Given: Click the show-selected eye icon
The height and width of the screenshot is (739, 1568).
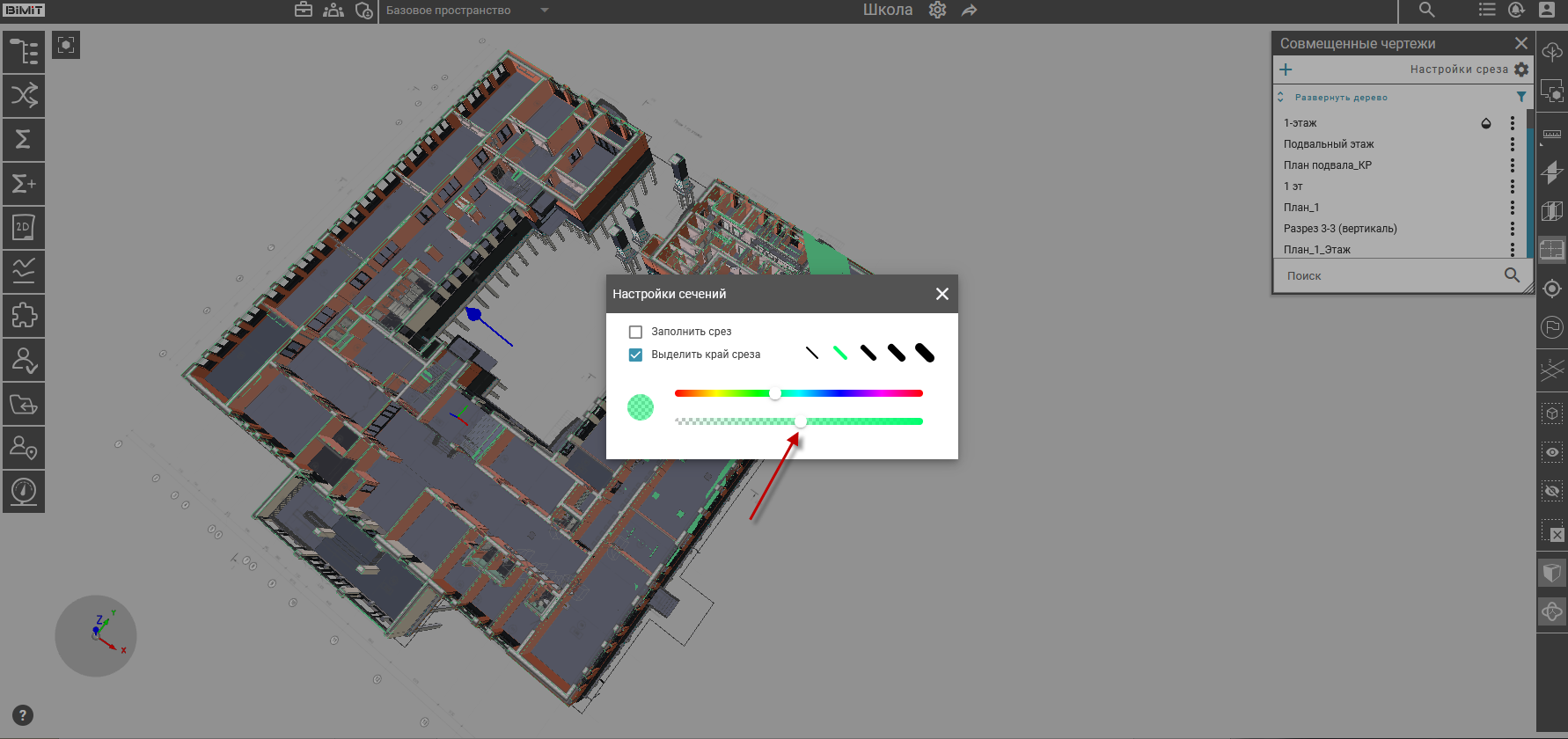Looking at the screenshot, I should pyautogui.click(x=1552, y=452).
